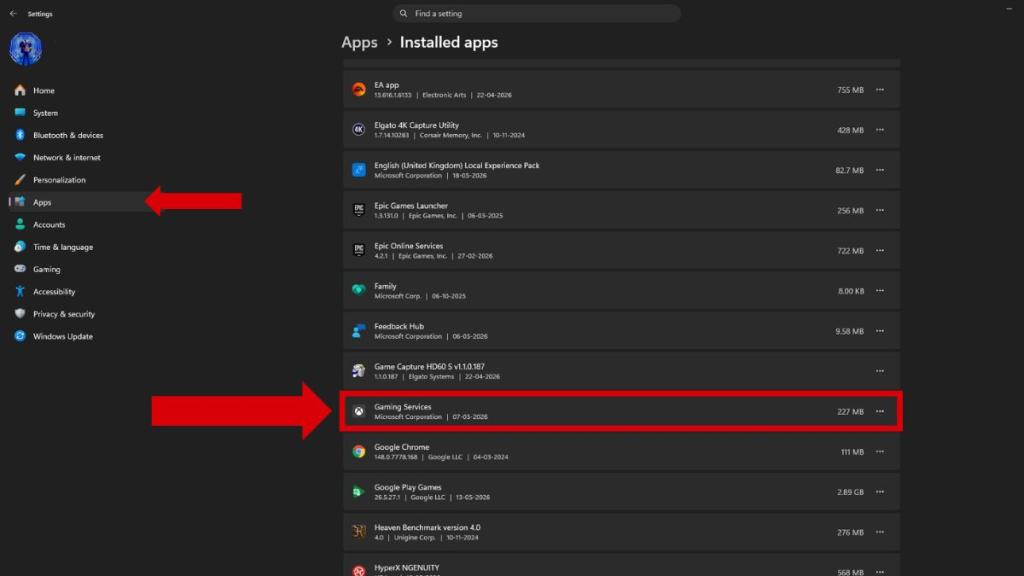Viewport: 1024px width, 576px height.
Task: Open more options for Epic Games Launcher
Action: (x=880, y=210)
